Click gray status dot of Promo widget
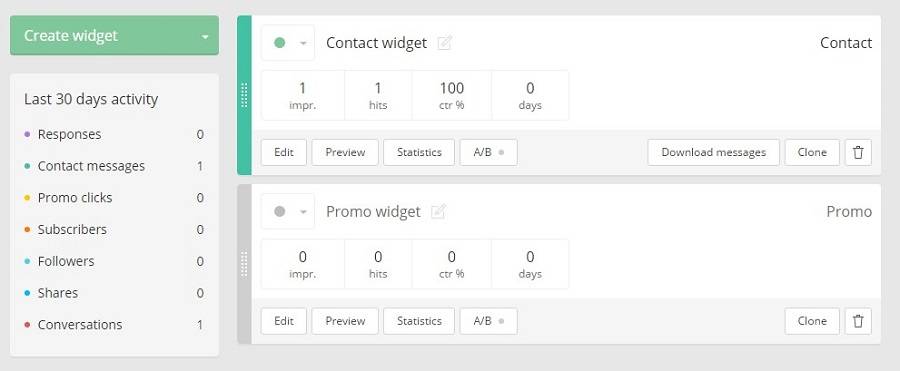The width and height of the screenshot is (900, 371). point(280,212)
